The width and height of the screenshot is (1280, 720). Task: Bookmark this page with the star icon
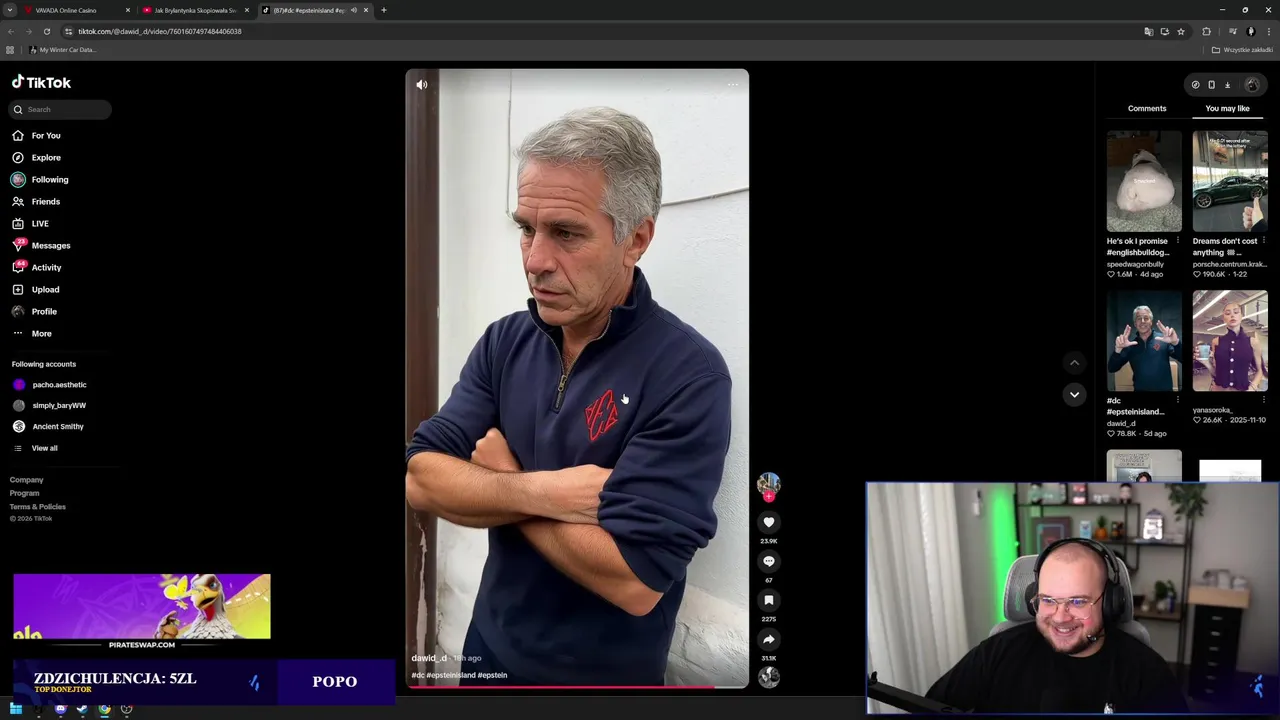pos(1181,31)
